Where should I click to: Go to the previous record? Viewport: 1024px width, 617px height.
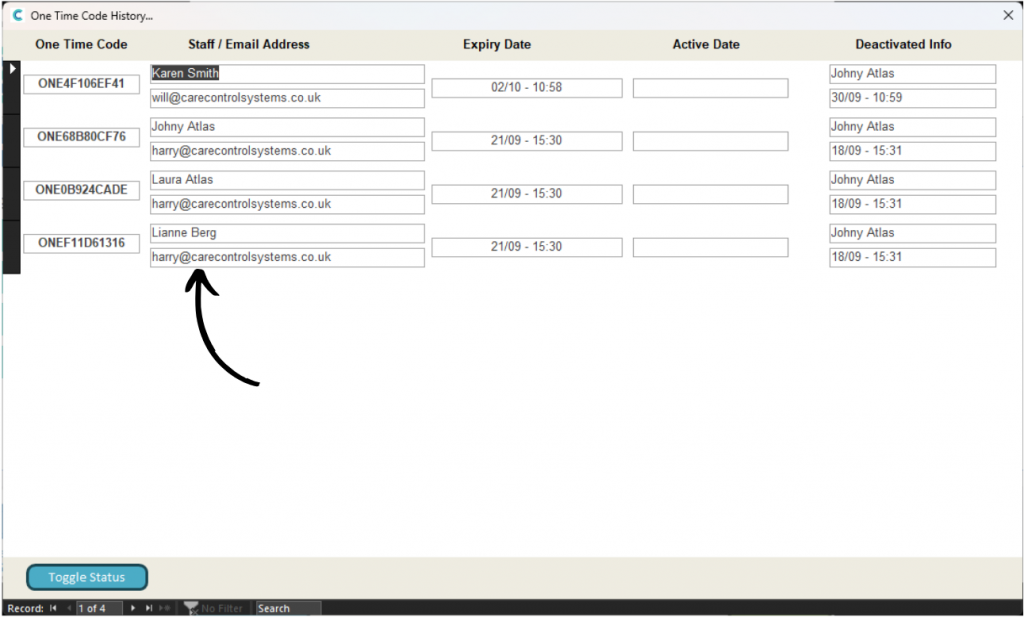(x=69, y=608)
